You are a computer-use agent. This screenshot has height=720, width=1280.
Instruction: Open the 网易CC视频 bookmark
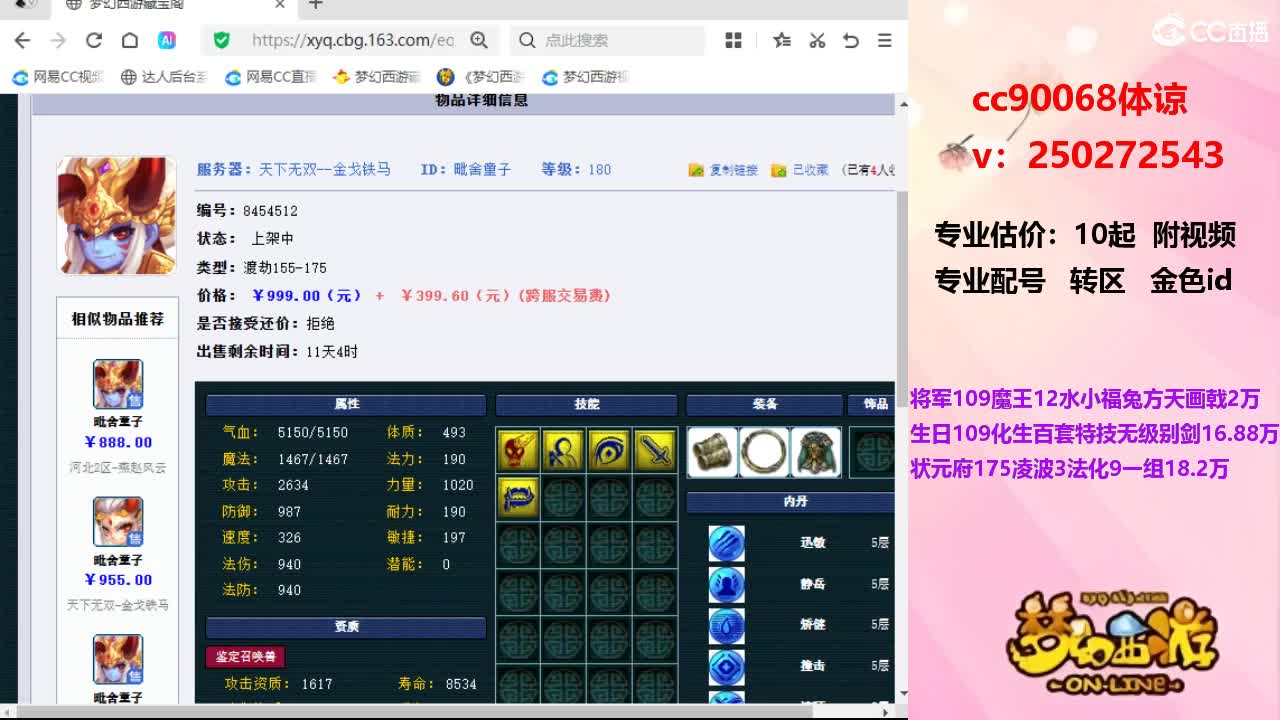pyautogui.click(x=58, y=77)
